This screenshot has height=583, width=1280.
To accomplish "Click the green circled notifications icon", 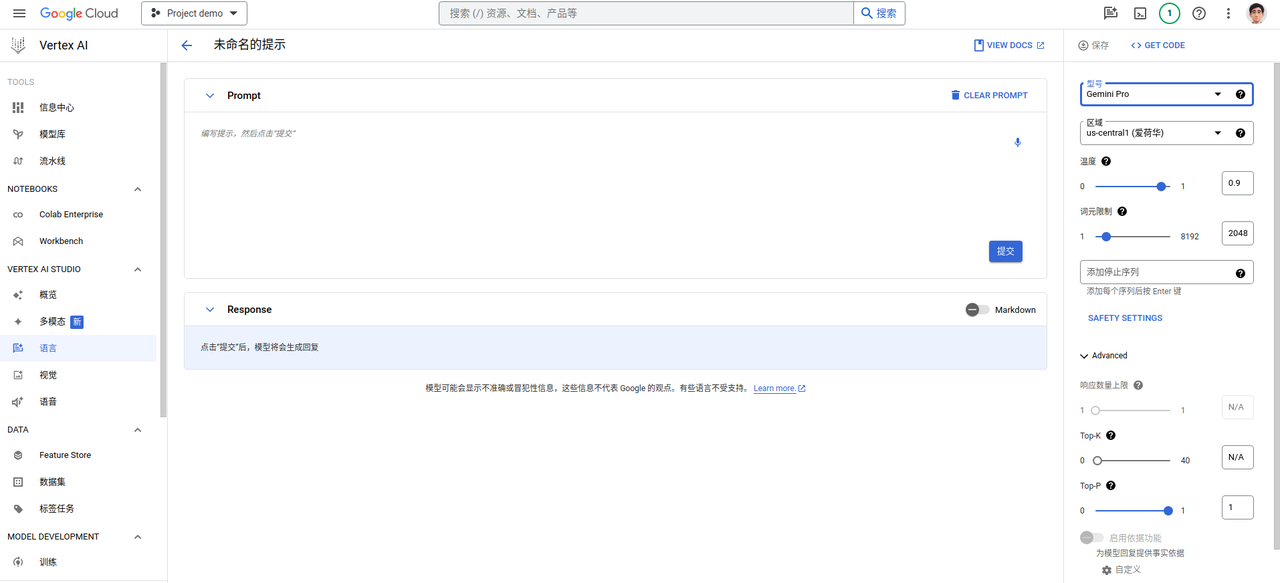I will pos(1169,13).
